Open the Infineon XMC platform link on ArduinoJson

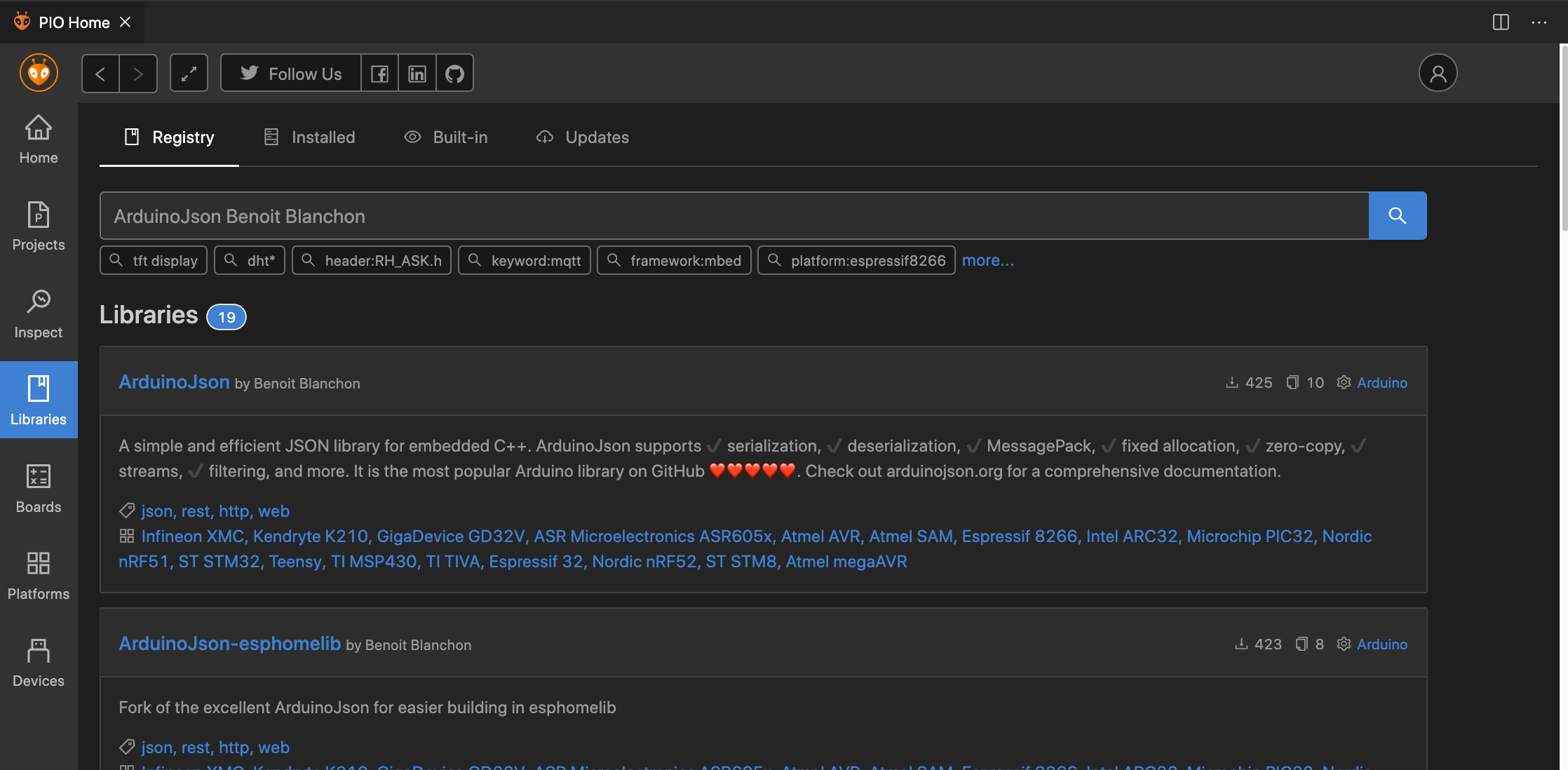193,536
